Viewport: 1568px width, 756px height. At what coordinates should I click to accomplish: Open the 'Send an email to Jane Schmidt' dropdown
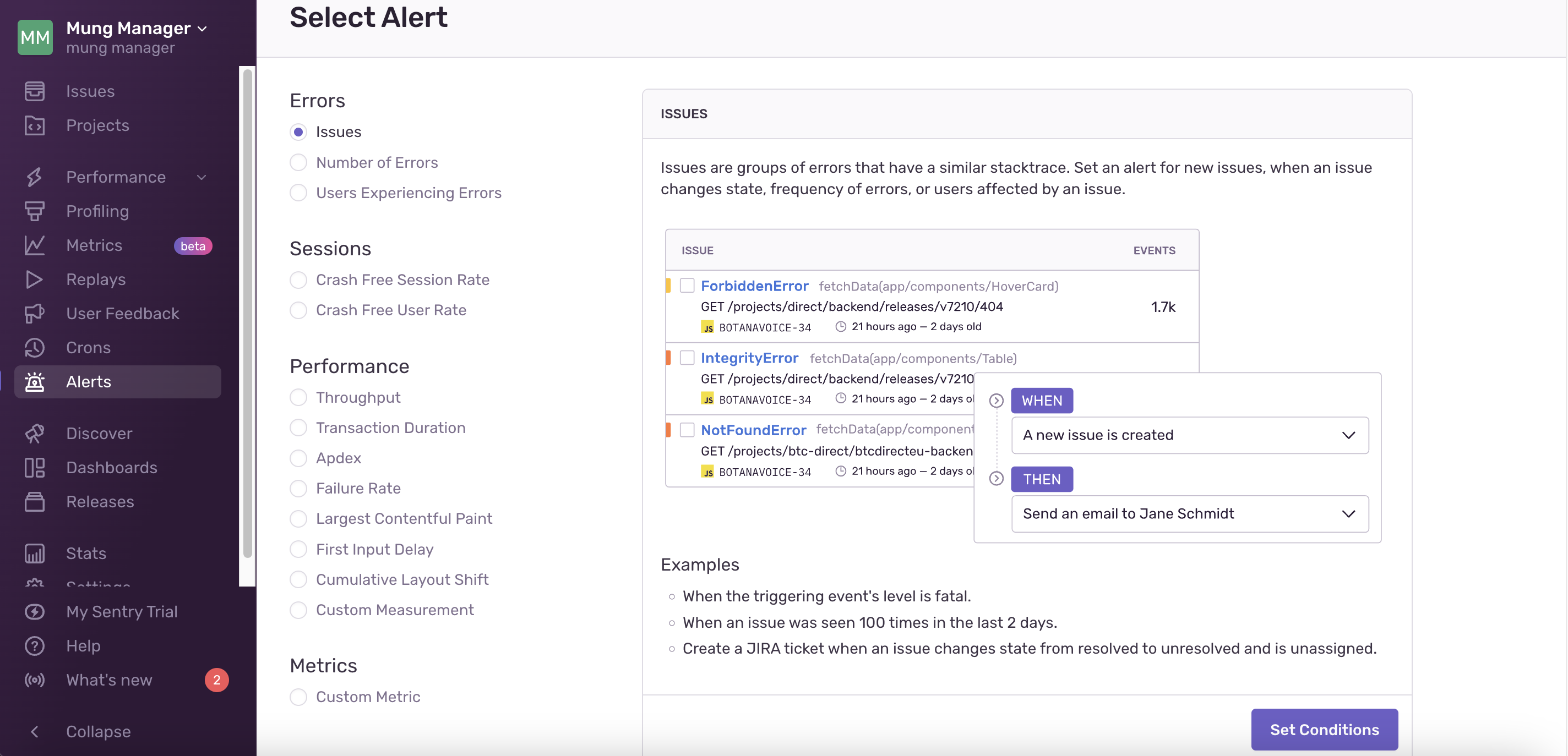pyautogui.click(x=1189, y=513)
